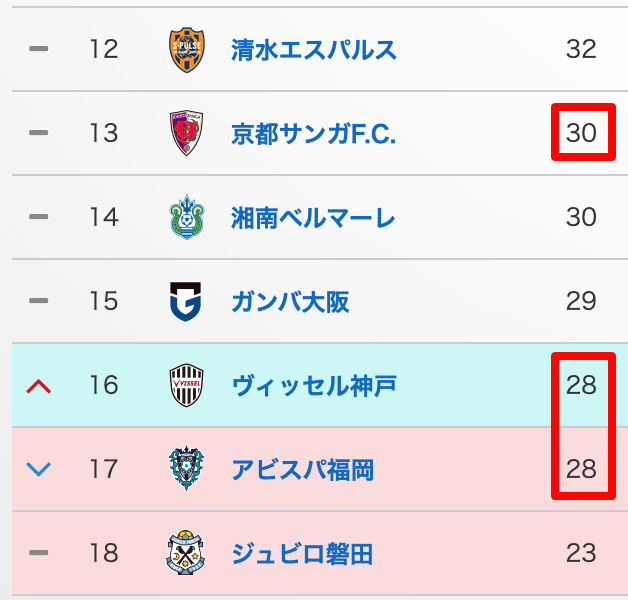Click the Shimizu S-Pulse team crest
This screenshot has height=600, width=628.
pyautogui.click(x=187, y=49)
